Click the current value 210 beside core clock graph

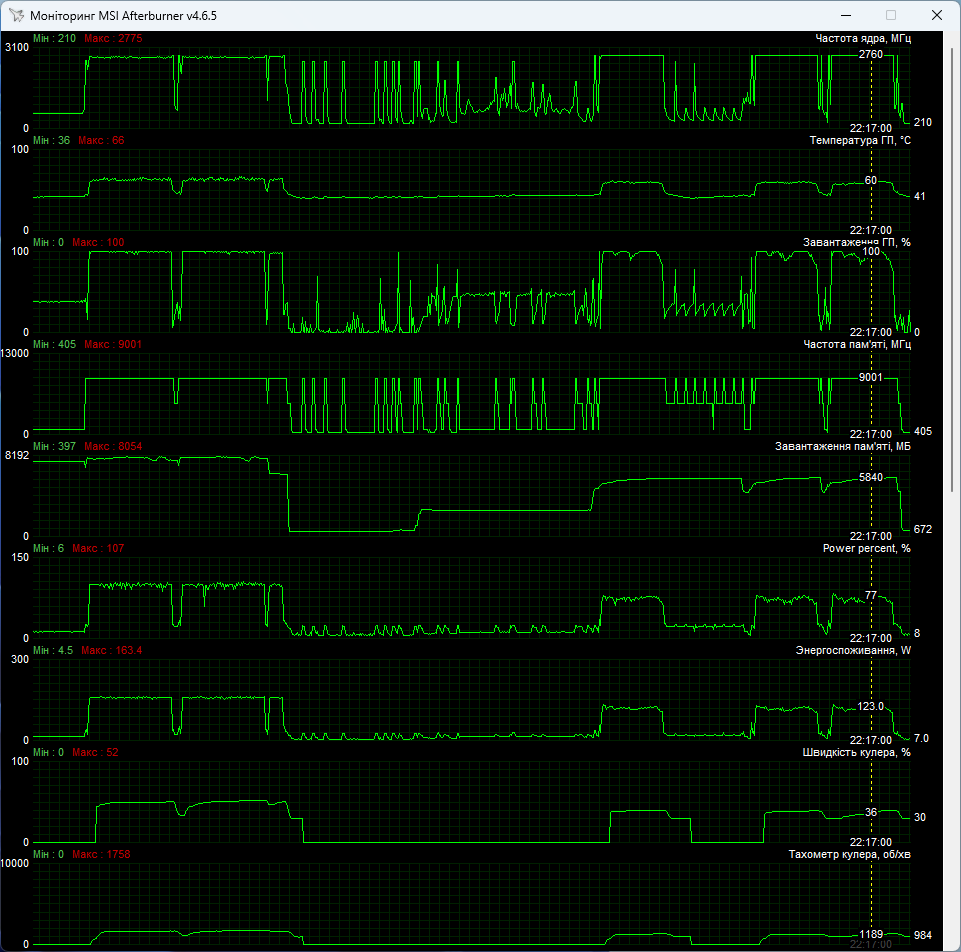922,123
